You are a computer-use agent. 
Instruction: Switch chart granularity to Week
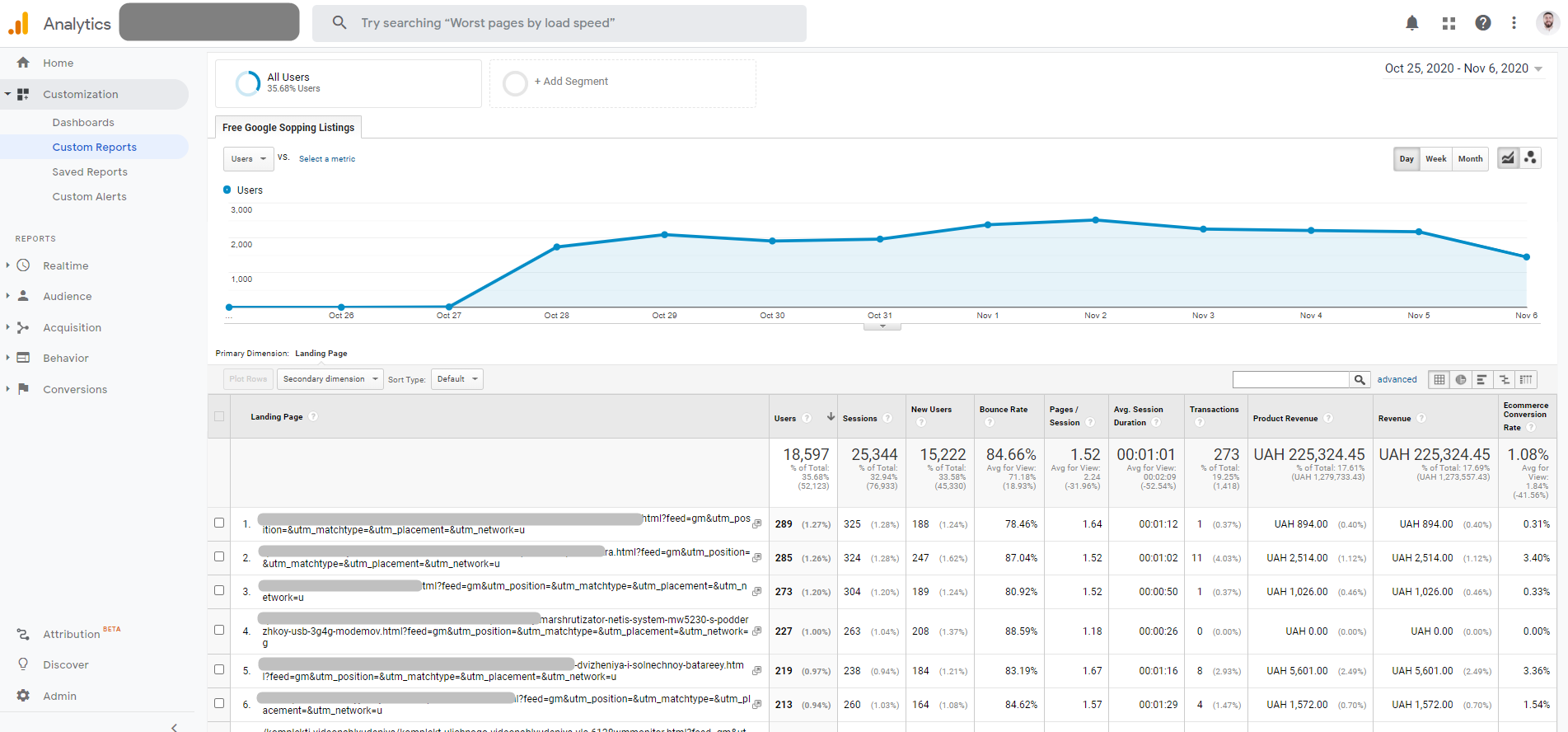pyautogui.click(x=1435, y=159)
